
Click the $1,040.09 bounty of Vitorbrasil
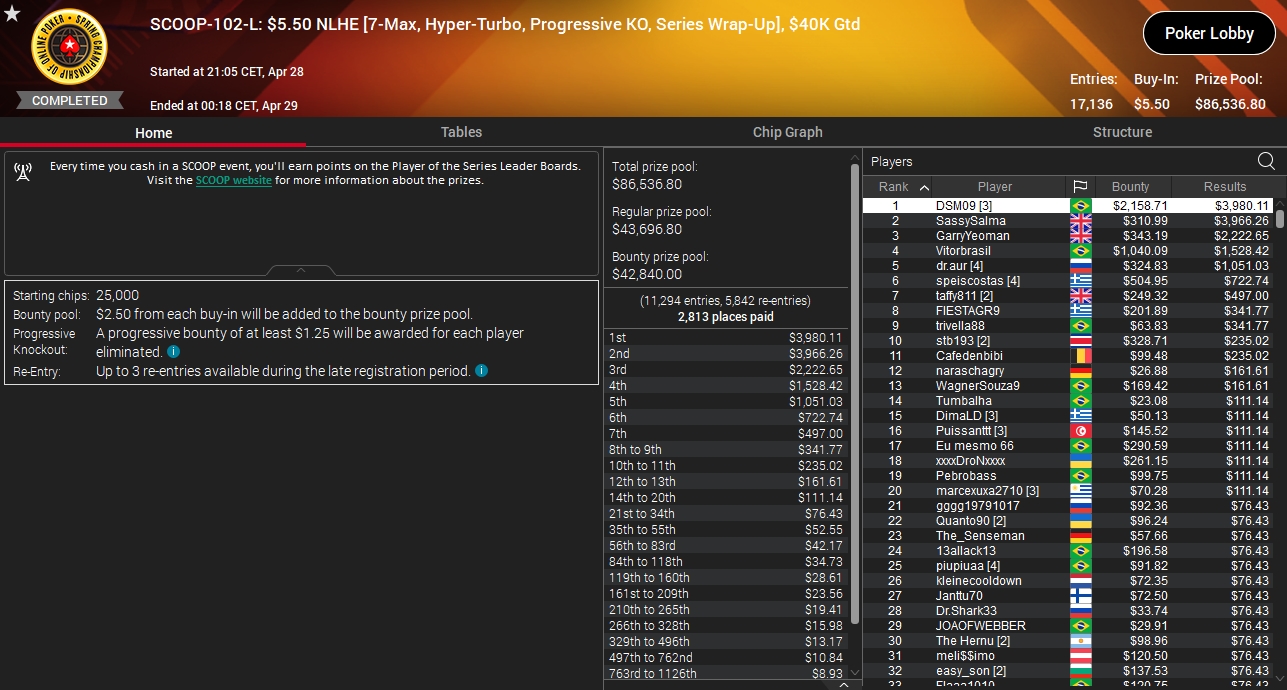1140,251
